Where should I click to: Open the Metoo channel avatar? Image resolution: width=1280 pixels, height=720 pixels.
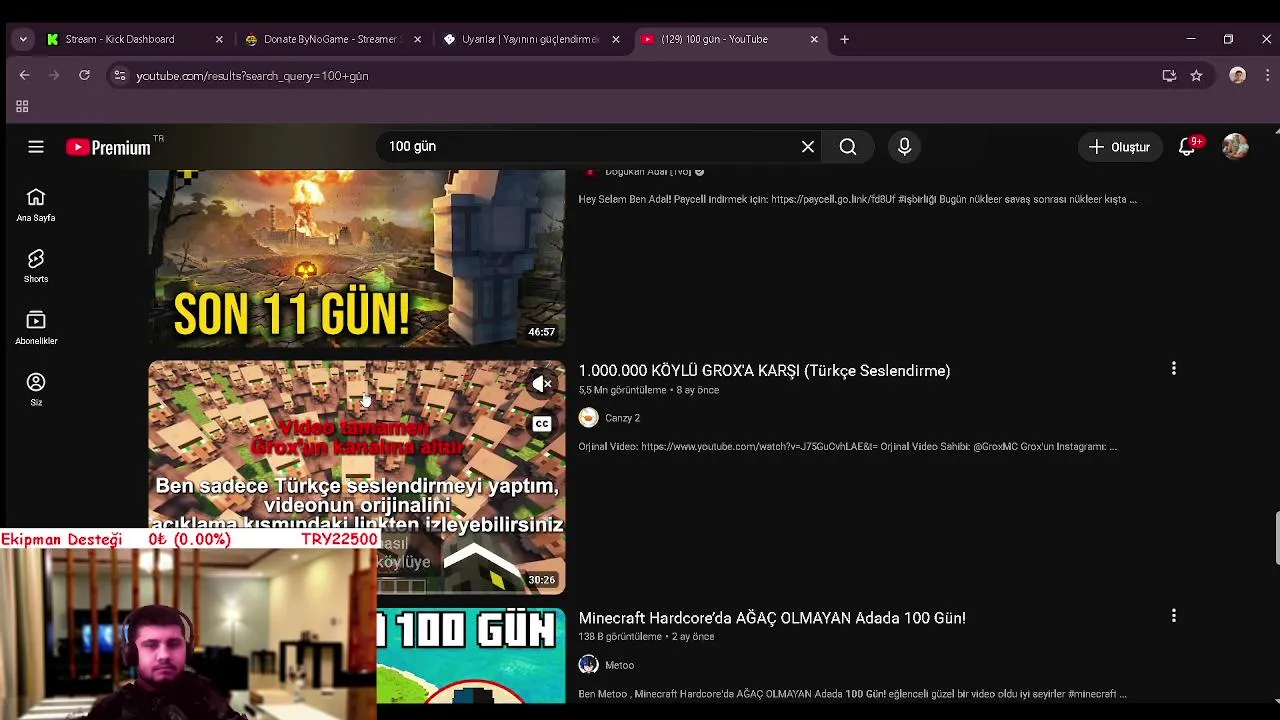click(588, 665)
